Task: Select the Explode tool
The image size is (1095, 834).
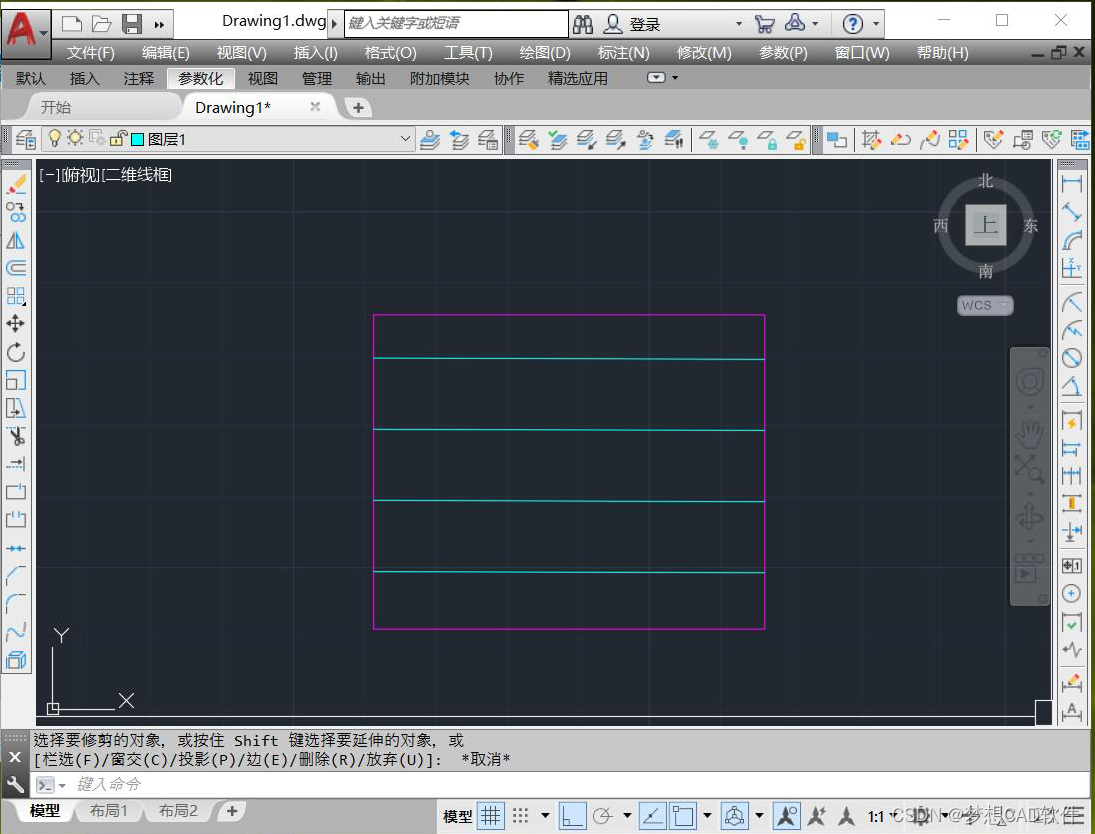Action: coord(16,660)
